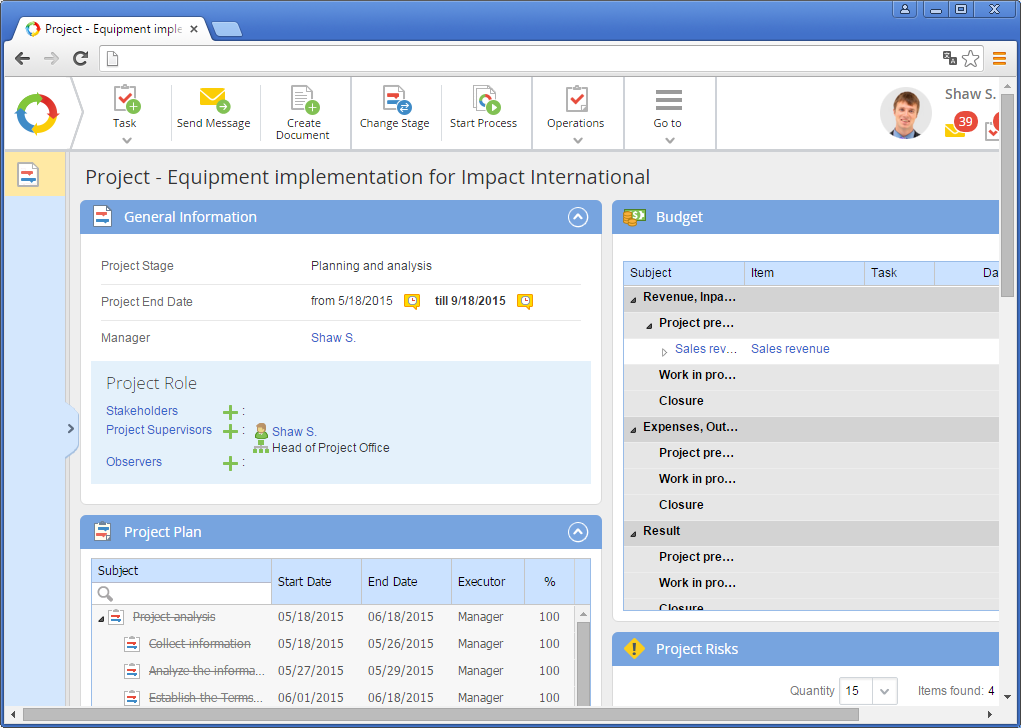Click the Project Plan vertical scrollbar
The height and width of the screenshot is (728, 1021).
coord(583,664)
